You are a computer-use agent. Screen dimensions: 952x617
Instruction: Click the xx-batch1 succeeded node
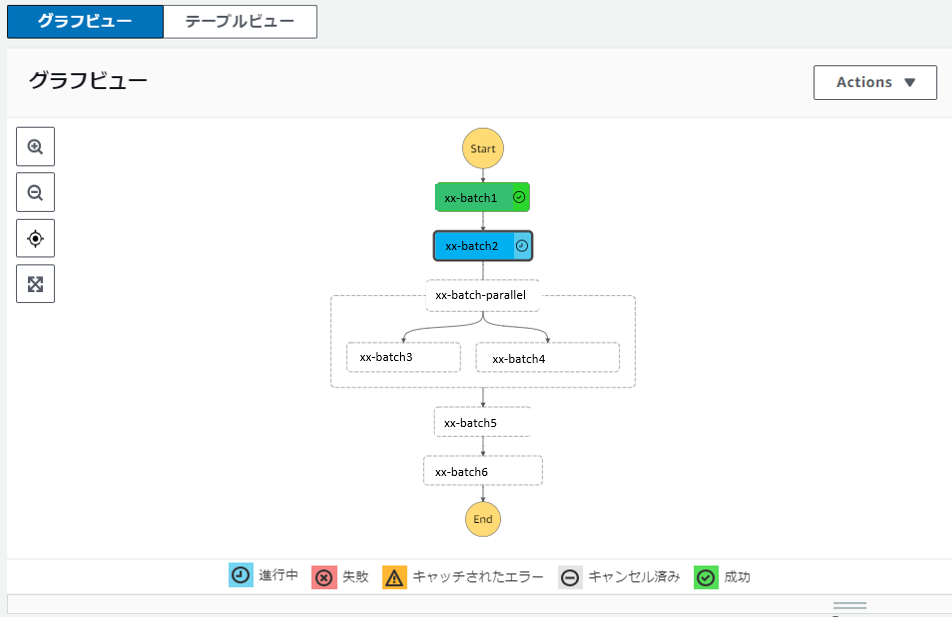[482, 197]
